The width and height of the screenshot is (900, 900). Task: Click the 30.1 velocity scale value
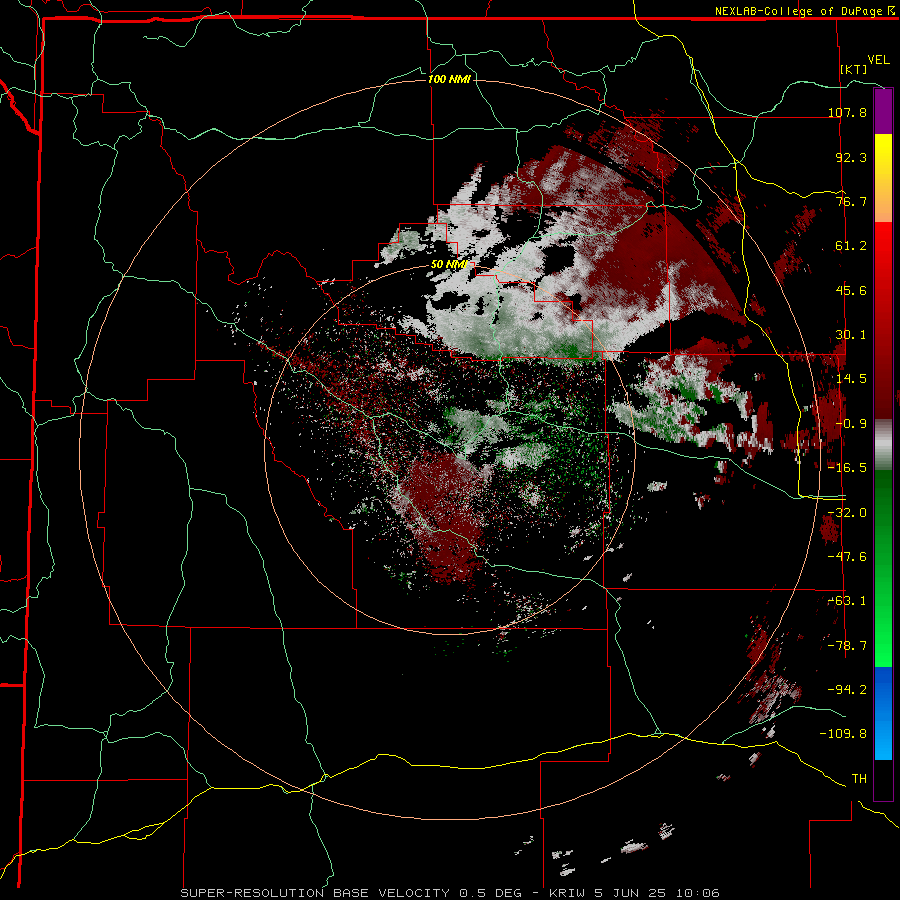coord(851,335)
